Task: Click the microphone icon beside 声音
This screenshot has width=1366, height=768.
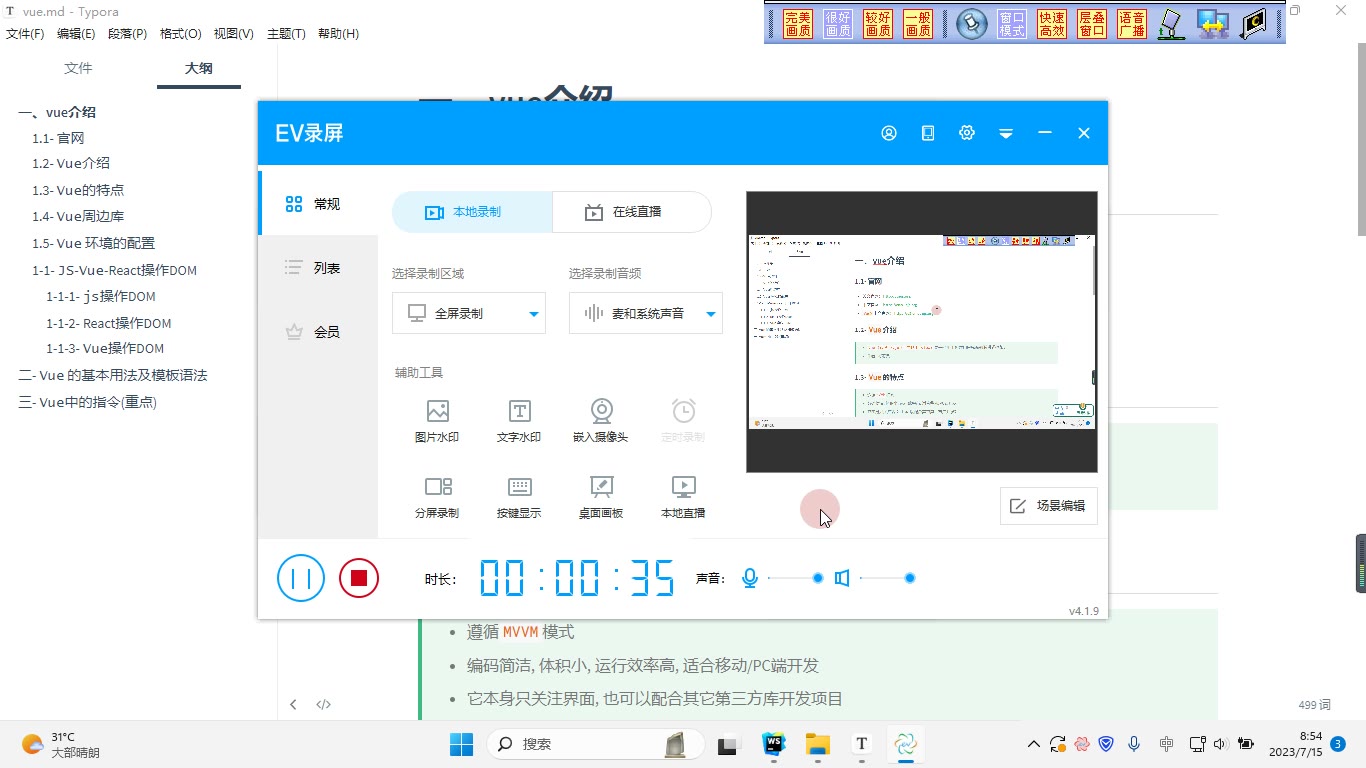Action: [x=750, y=578]
